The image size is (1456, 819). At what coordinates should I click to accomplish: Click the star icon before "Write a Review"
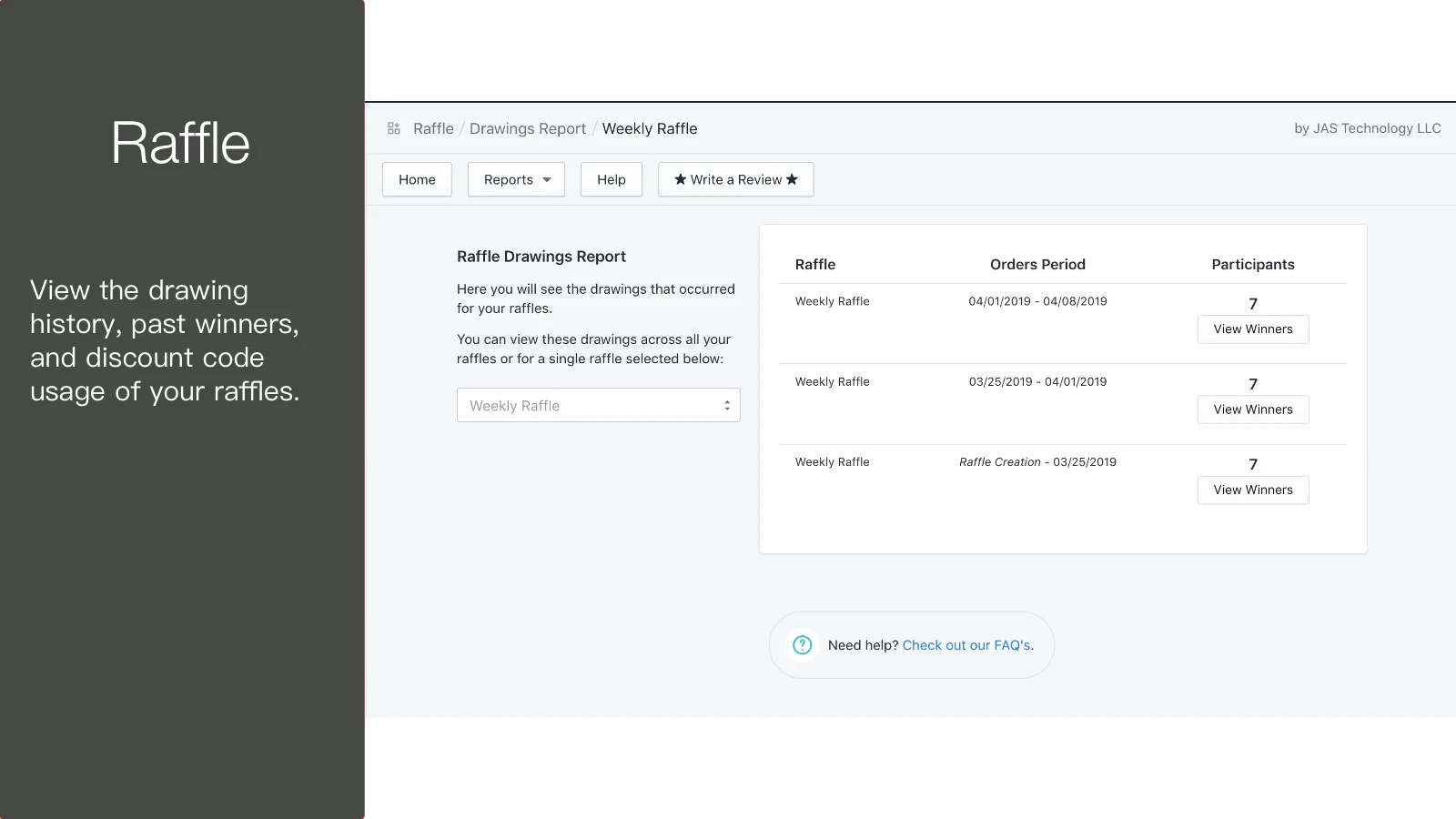coord(680,179)
